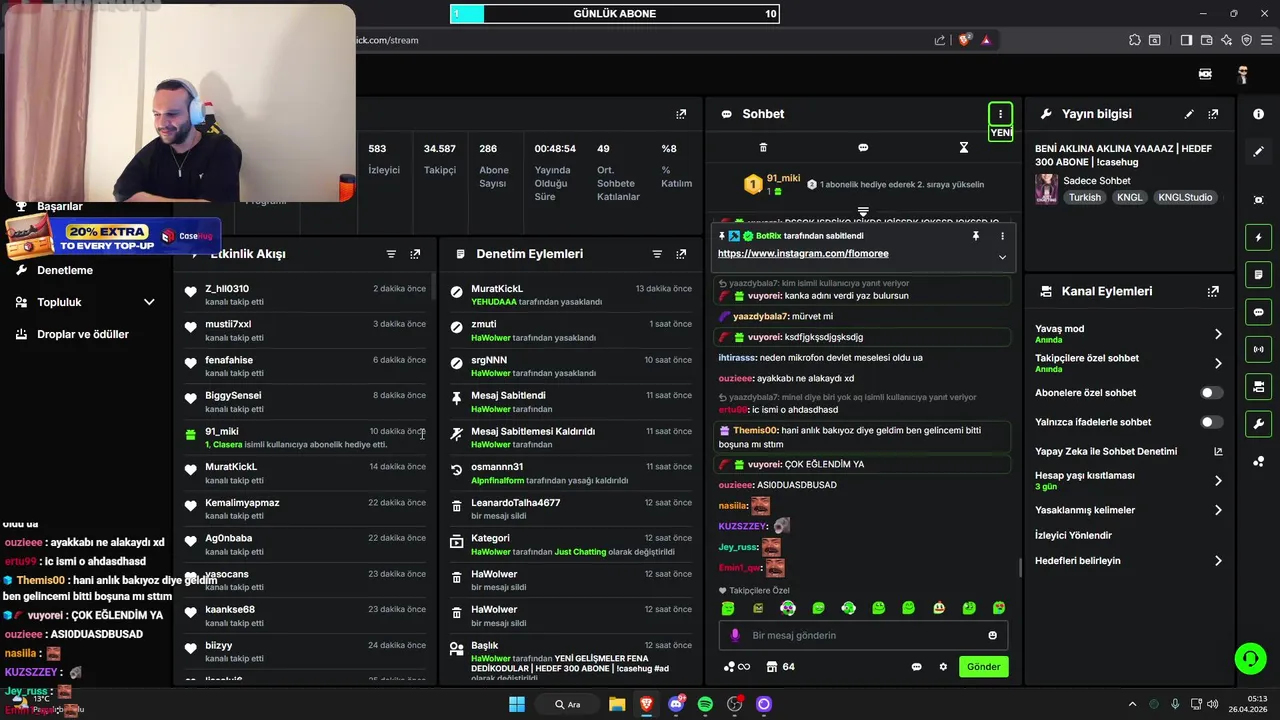
Task: Edit stream info with the pencil icon in Yayın bilgisi
Action: 1189,114
